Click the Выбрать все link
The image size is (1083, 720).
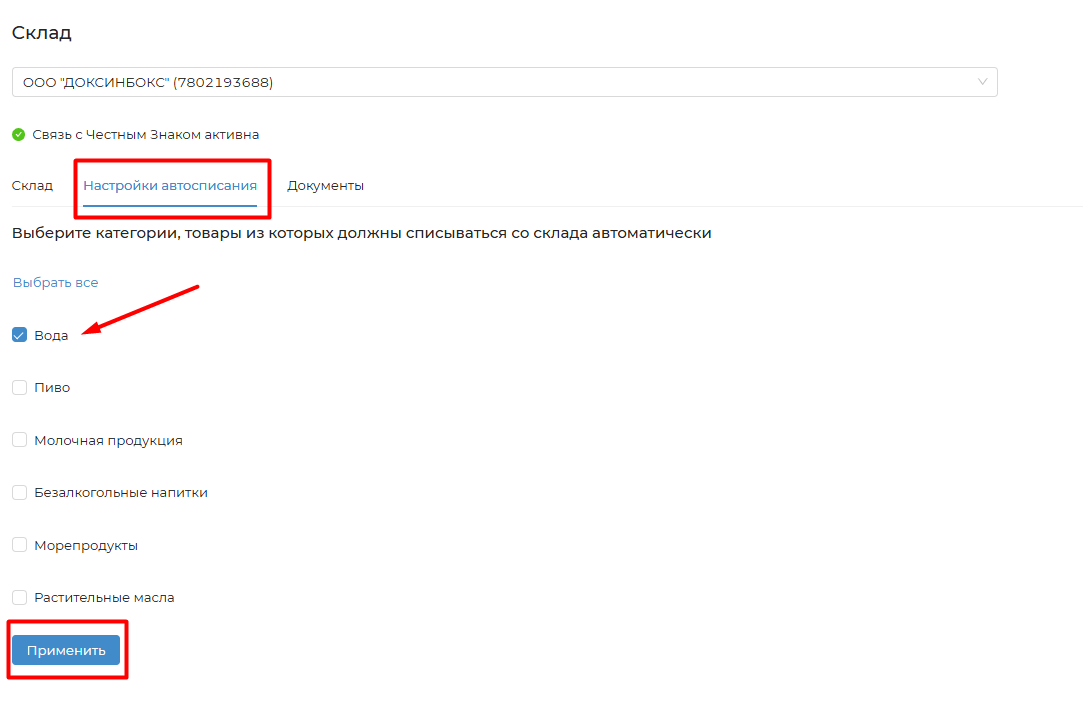(55, 283)
